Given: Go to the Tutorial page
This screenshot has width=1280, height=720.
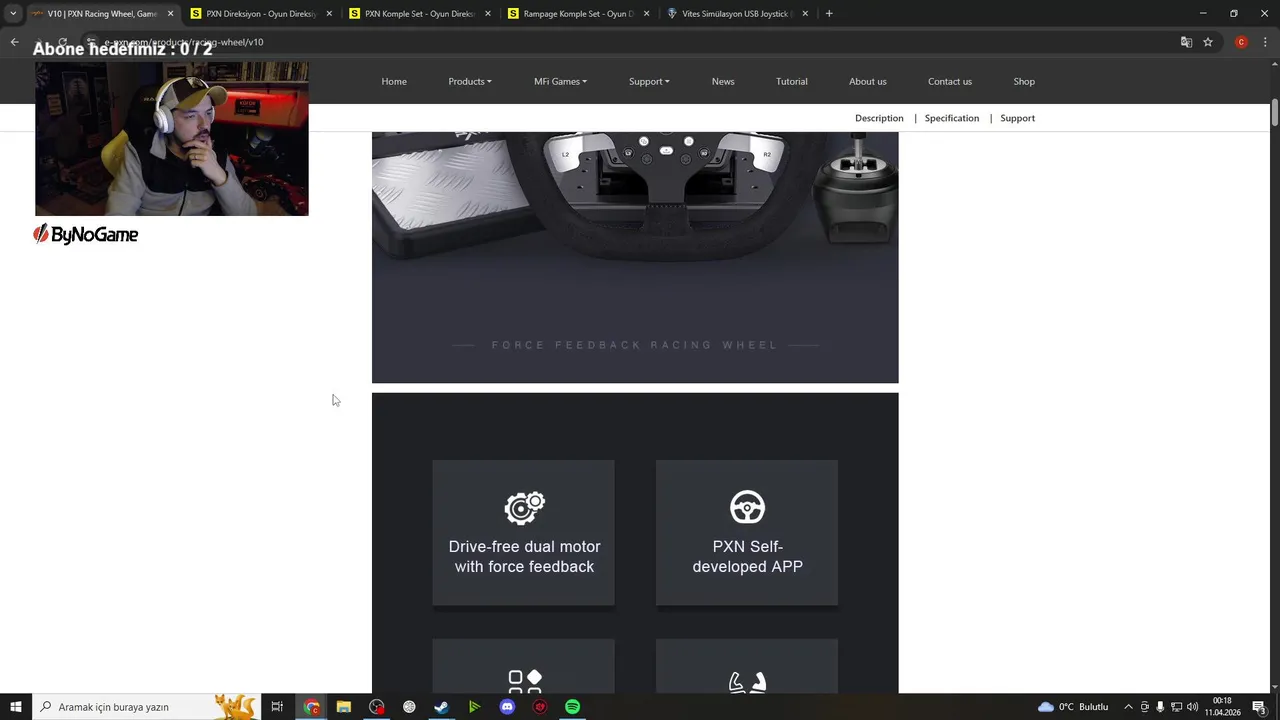Looking at the screenshot, I should 792,81.
